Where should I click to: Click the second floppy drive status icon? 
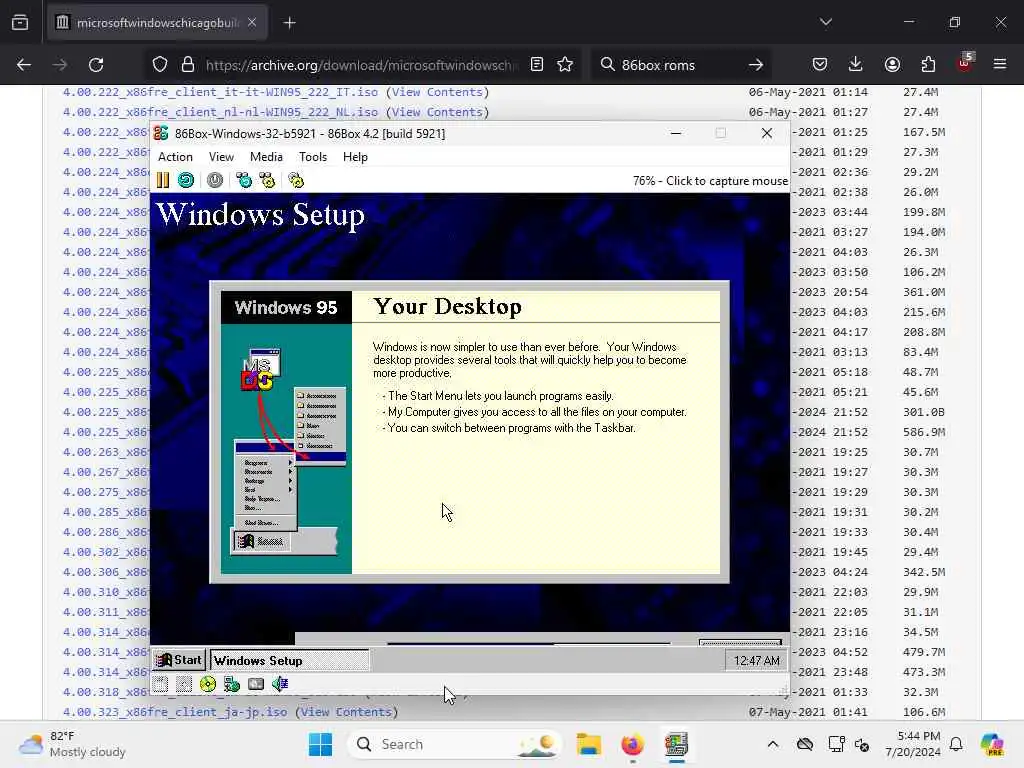[184, 684]
